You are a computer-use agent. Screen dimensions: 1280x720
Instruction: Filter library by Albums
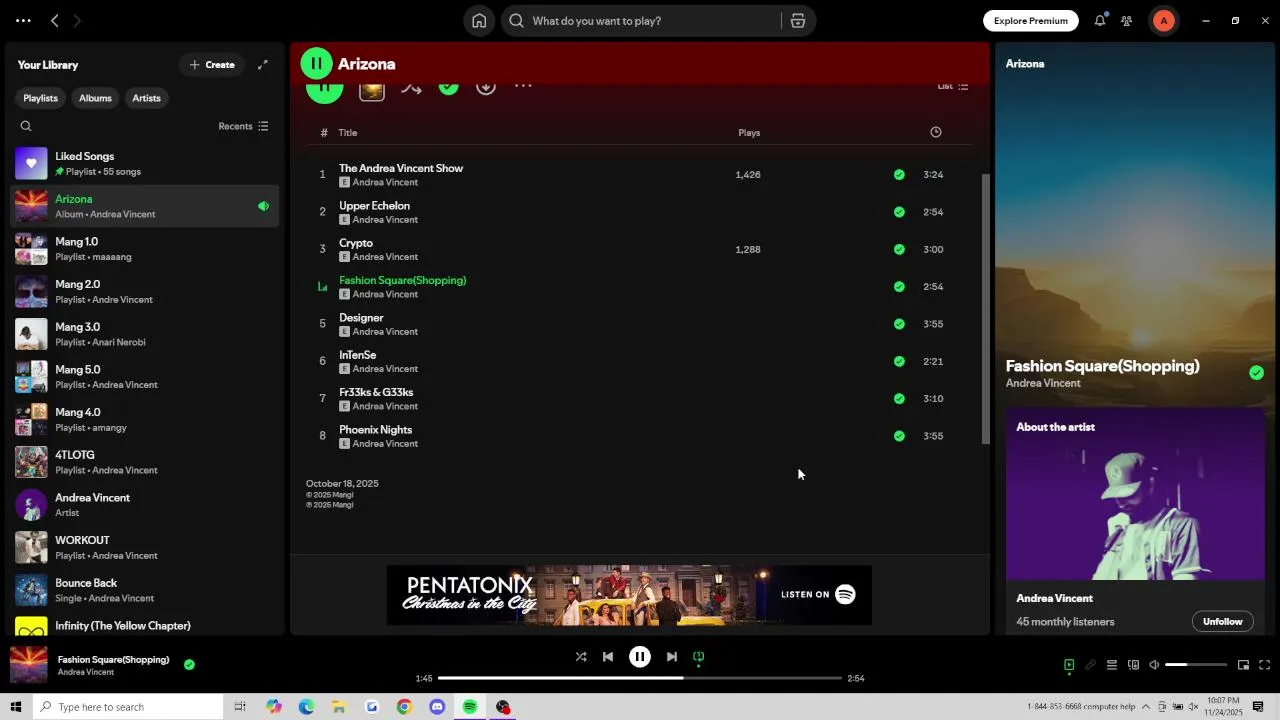[x=95, y=98]
